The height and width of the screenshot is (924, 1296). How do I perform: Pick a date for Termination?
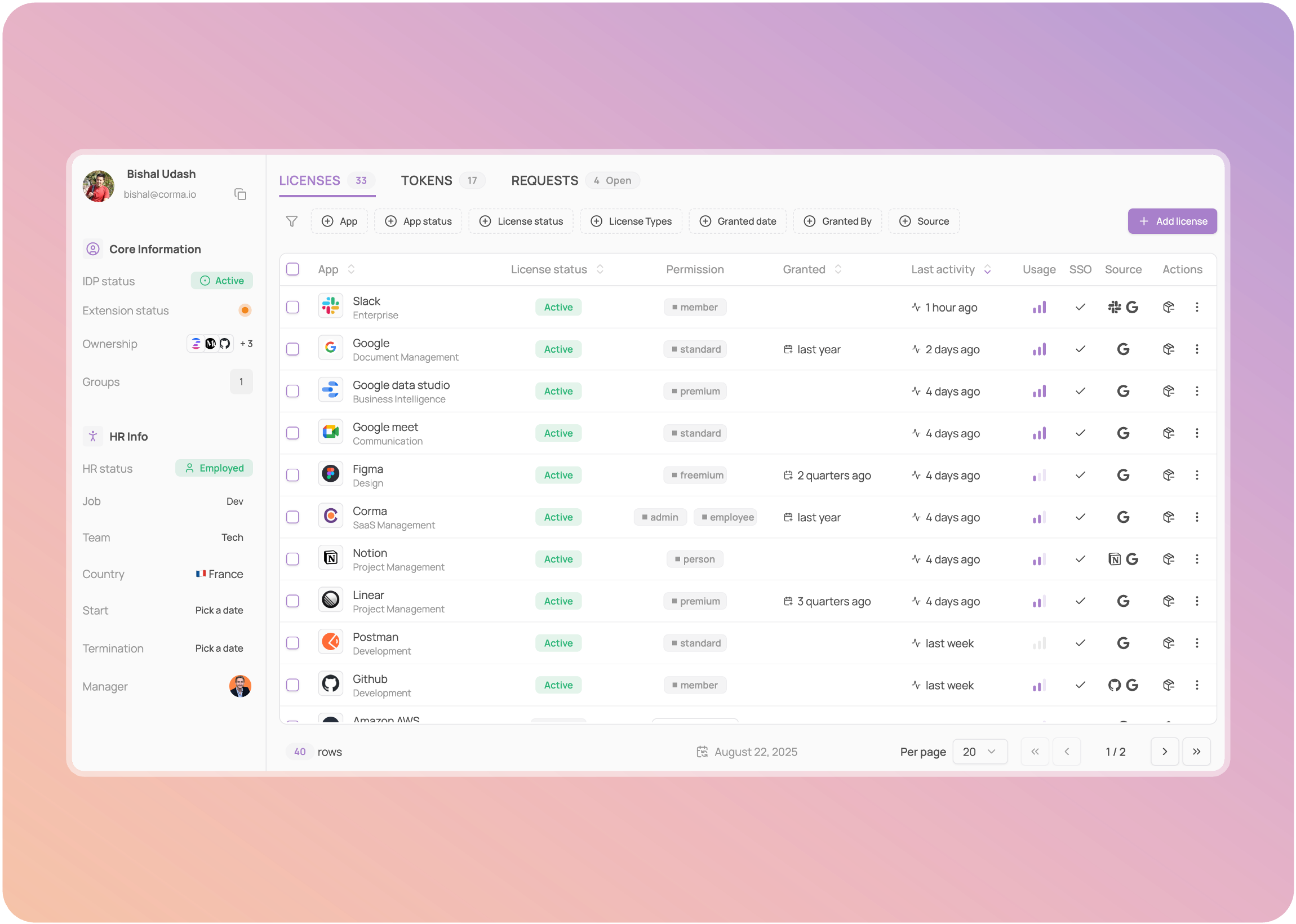219,648
